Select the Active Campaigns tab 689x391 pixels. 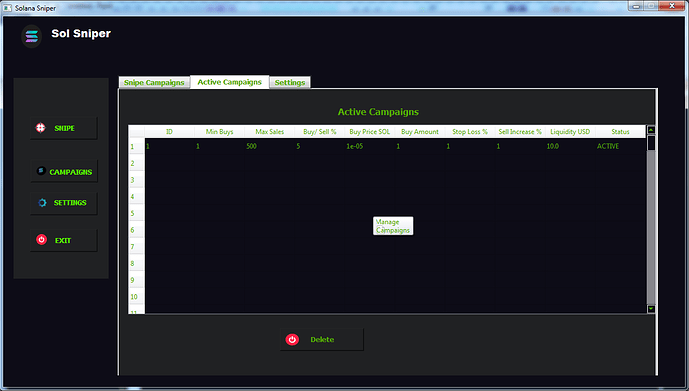tap(229, 82)
